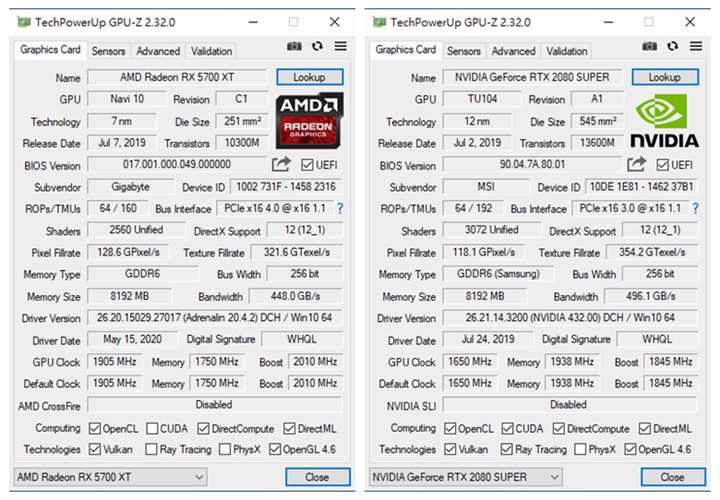Click the NVIDIA logo
Screen dimensions: 720x500
(x=664, y=121)
